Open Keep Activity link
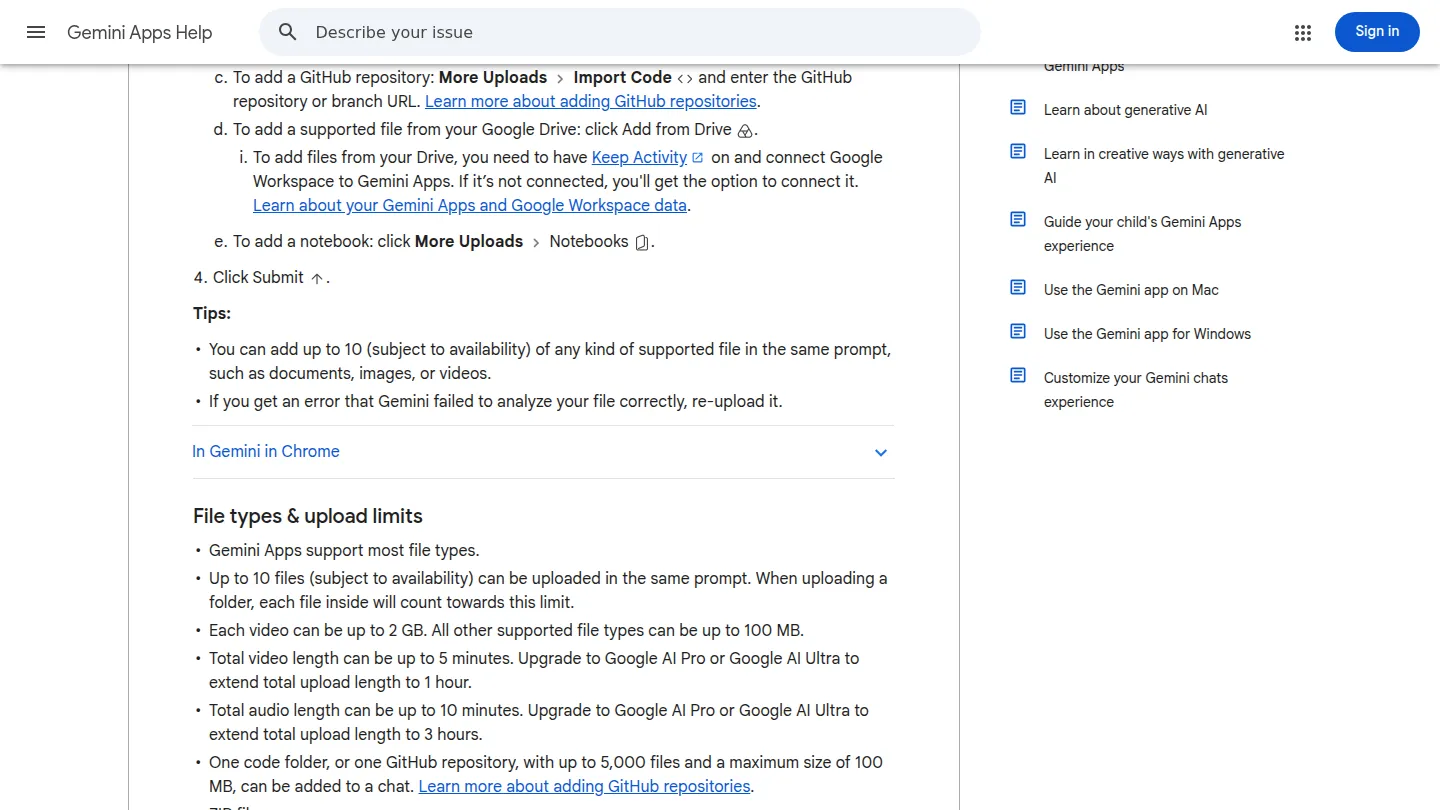 (x=639, y=157)
